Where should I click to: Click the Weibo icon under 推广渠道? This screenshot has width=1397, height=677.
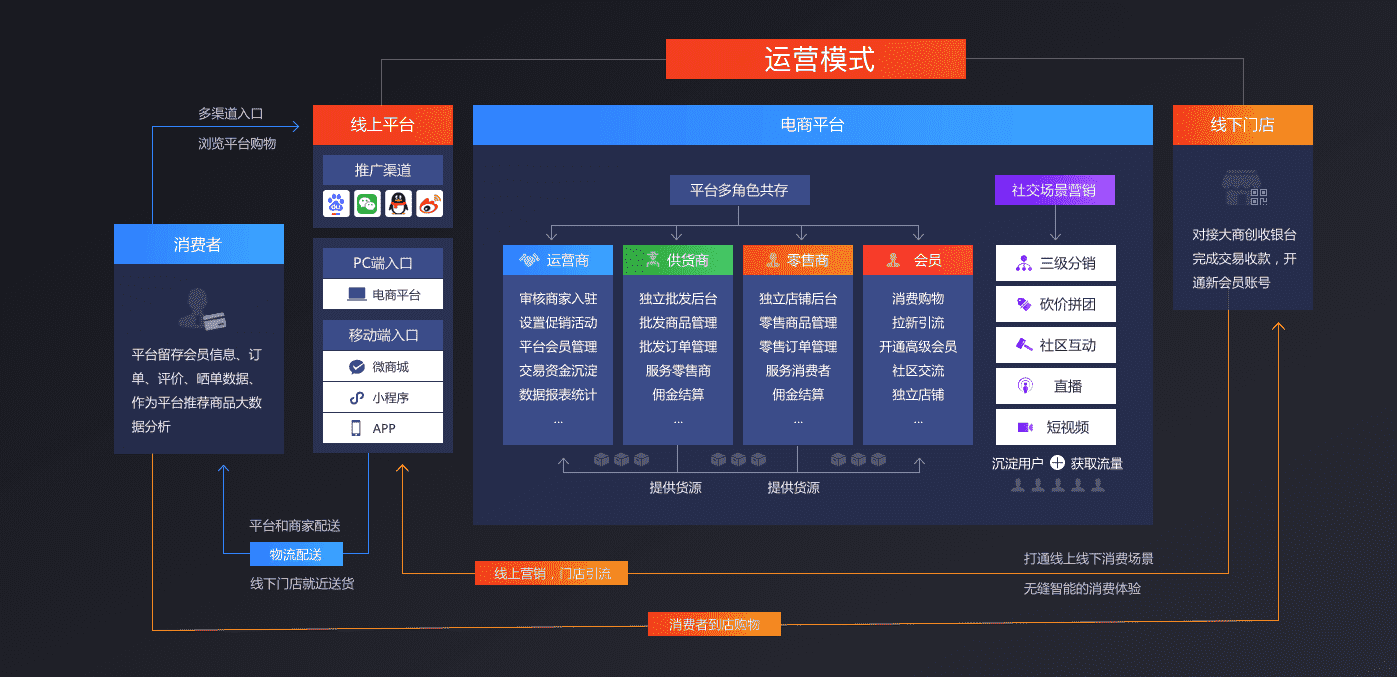pos(430,204)
